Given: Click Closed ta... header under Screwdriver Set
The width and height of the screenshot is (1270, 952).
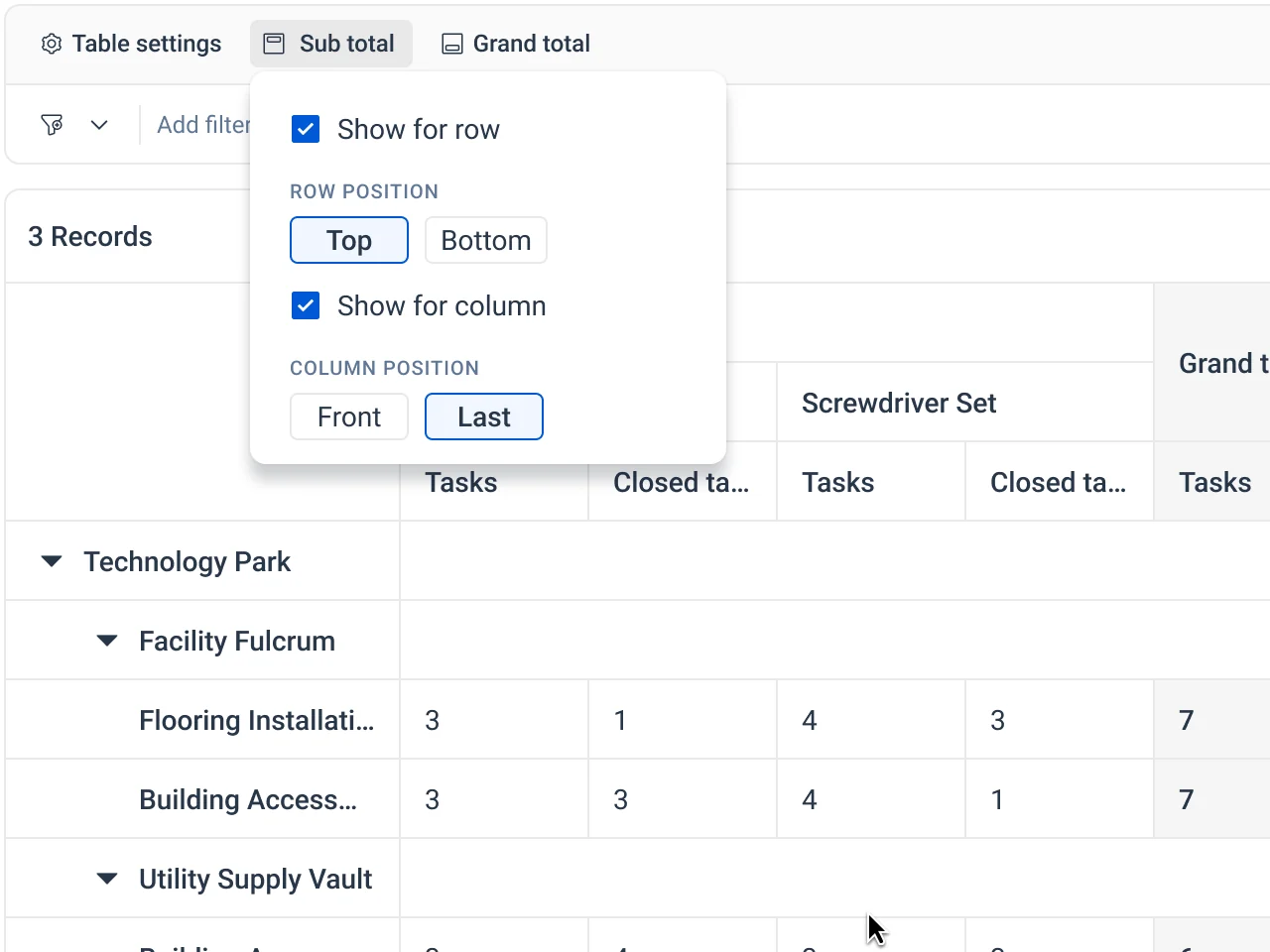Looking at the screenshot, I should (1060, 482).
